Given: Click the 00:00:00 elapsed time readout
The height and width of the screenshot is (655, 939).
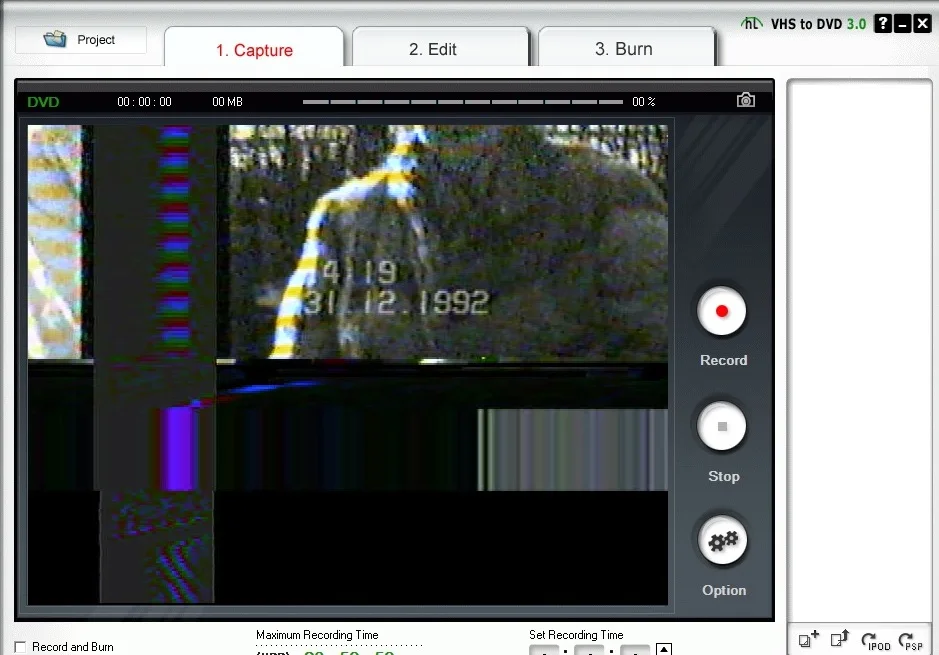Looking at the screenshot, I should (x=144, y=102).
